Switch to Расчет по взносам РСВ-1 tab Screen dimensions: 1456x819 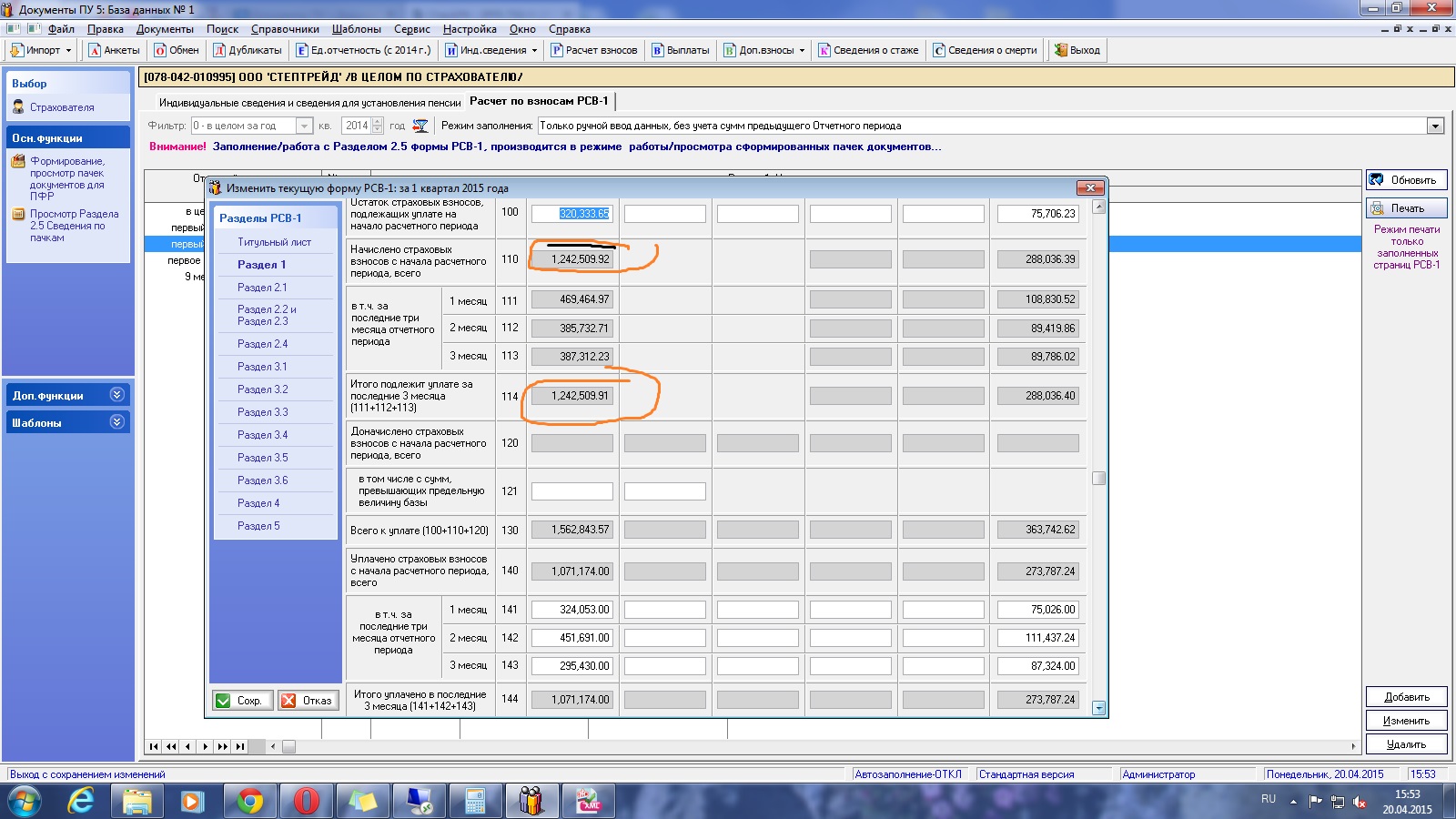click(x=539, y=101)
